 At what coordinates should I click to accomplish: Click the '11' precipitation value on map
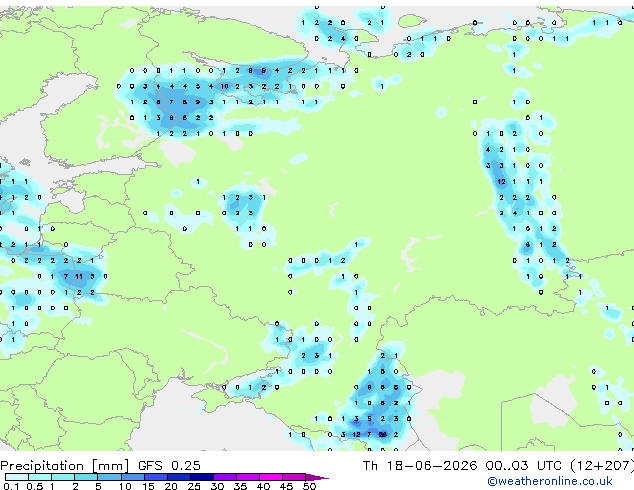pyautogui.click(x=79, y=277)
